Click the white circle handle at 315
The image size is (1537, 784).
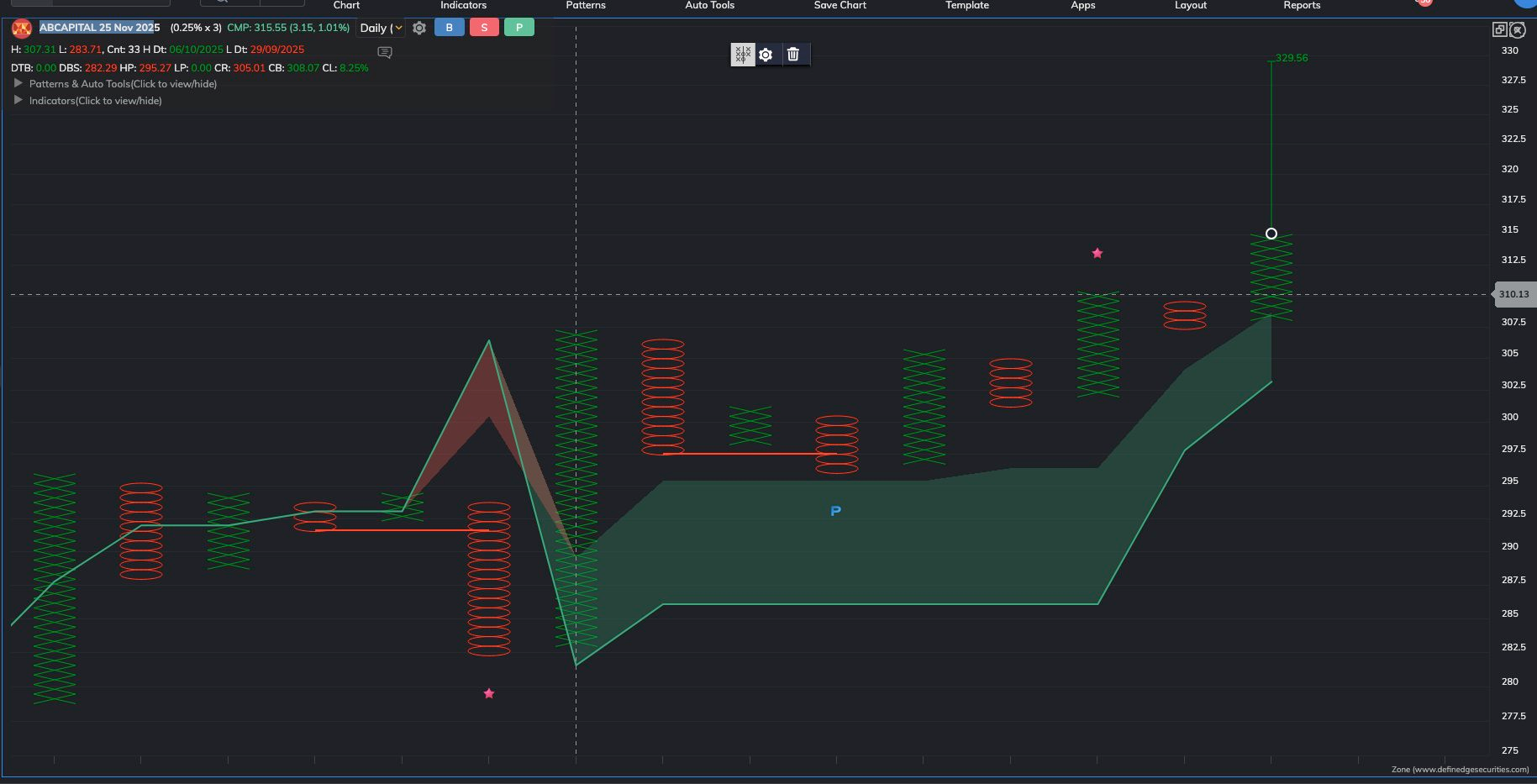(x=1271, y=234)
